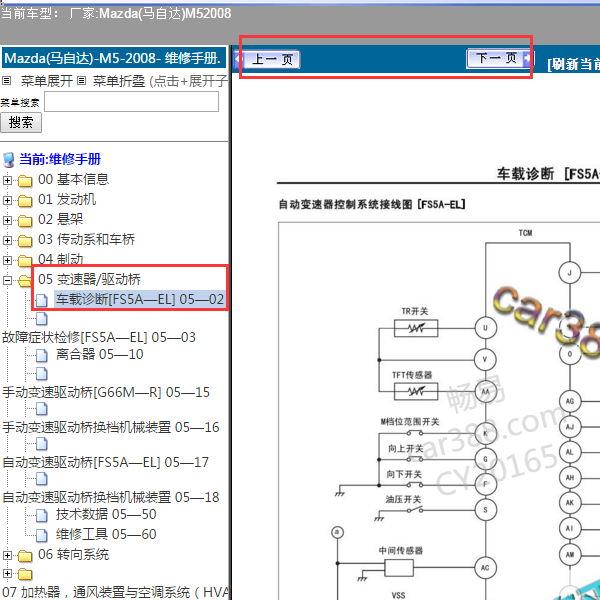This screenshot has width=600, height=600.
Task: Expand the 02 悬架 tree node
Action: click(x=7, y=220)
